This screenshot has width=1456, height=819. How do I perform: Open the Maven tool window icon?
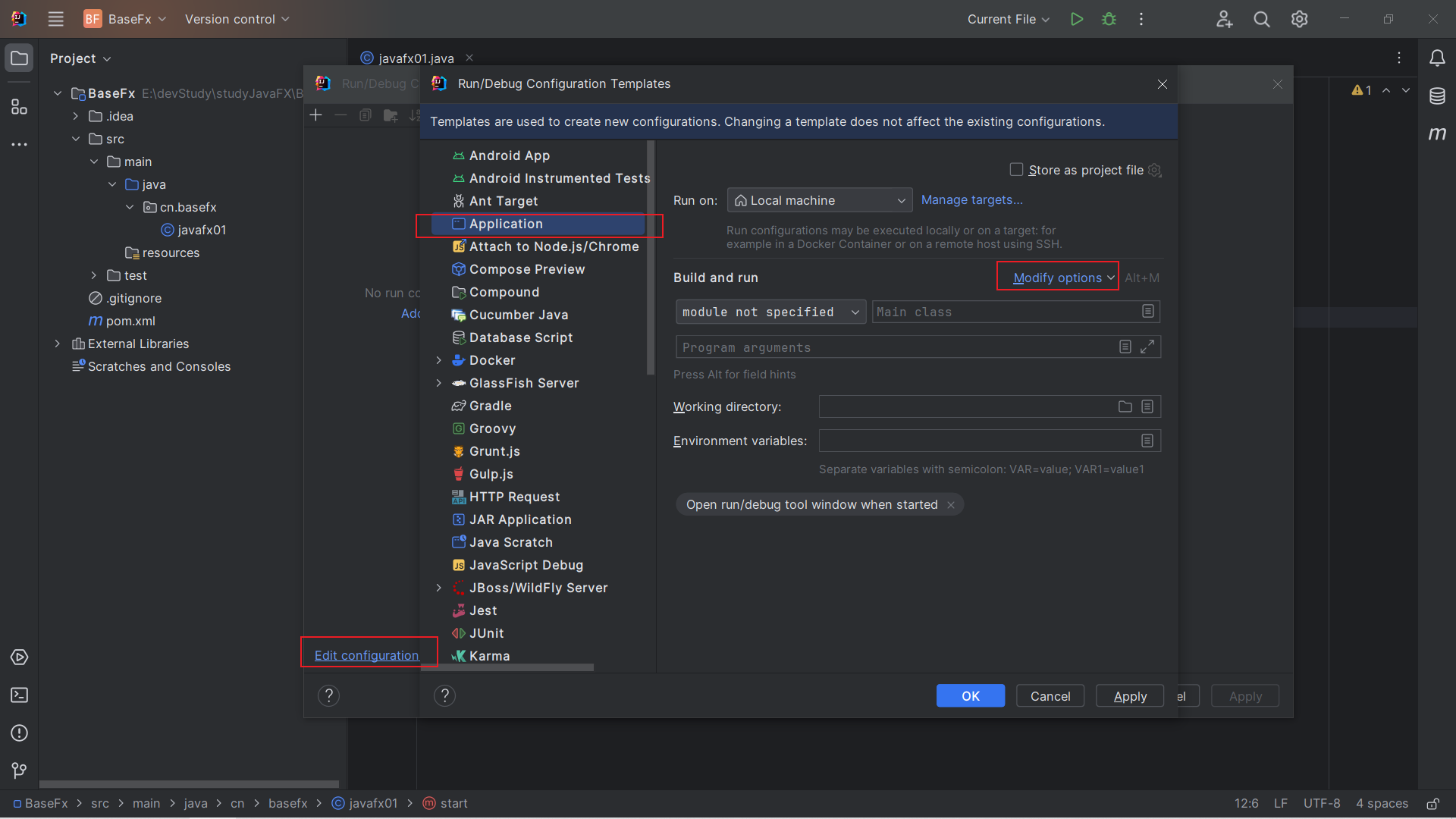(1437, 133)
